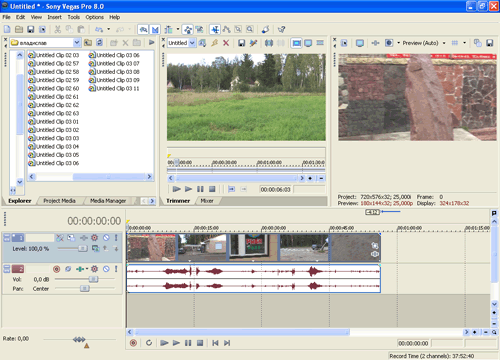Toggle Automatic Crossfades in main toolbar
The image size is (500, 360).
tap(155, 29)
